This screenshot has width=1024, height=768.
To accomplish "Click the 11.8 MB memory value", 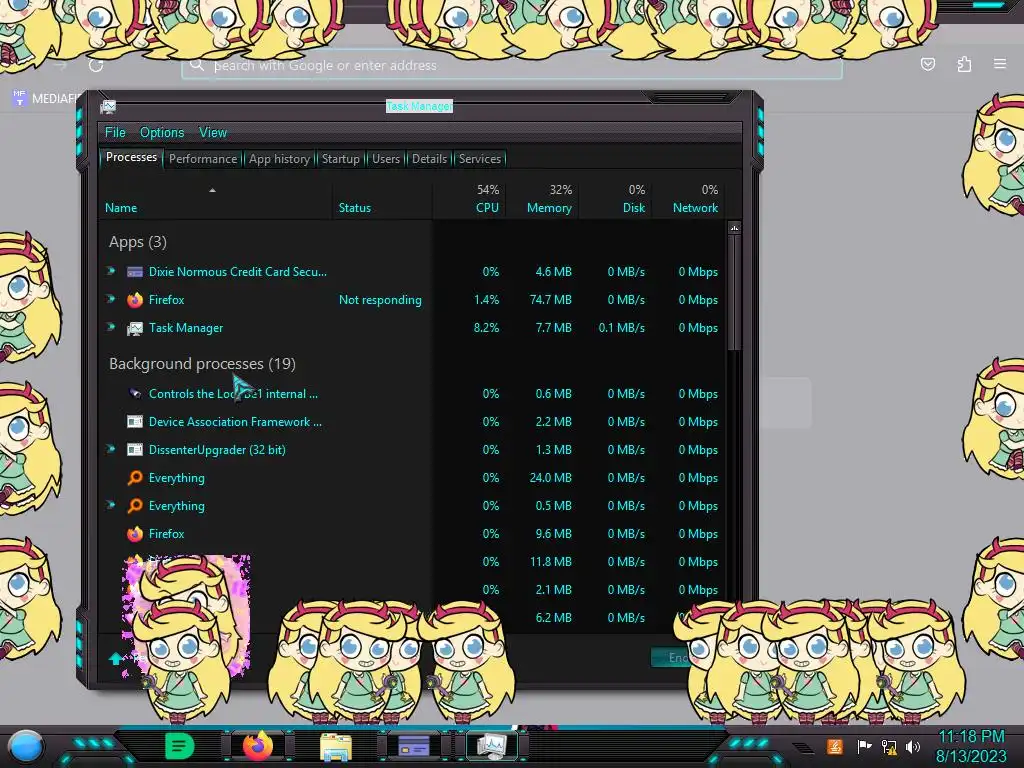I will (x=551, y=562).
